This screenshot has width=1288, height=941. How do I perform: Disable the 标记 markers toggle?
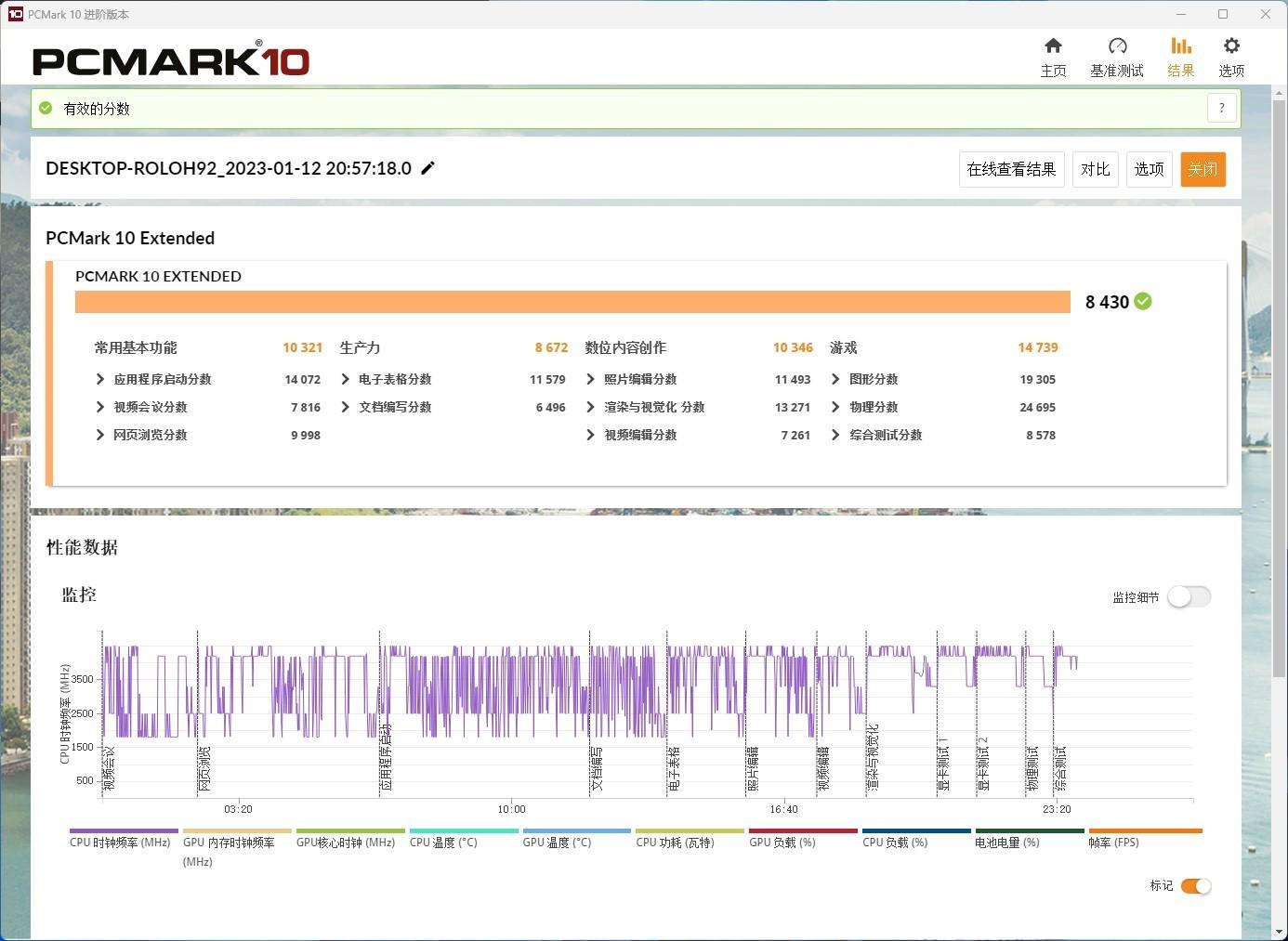point(1195,886)
